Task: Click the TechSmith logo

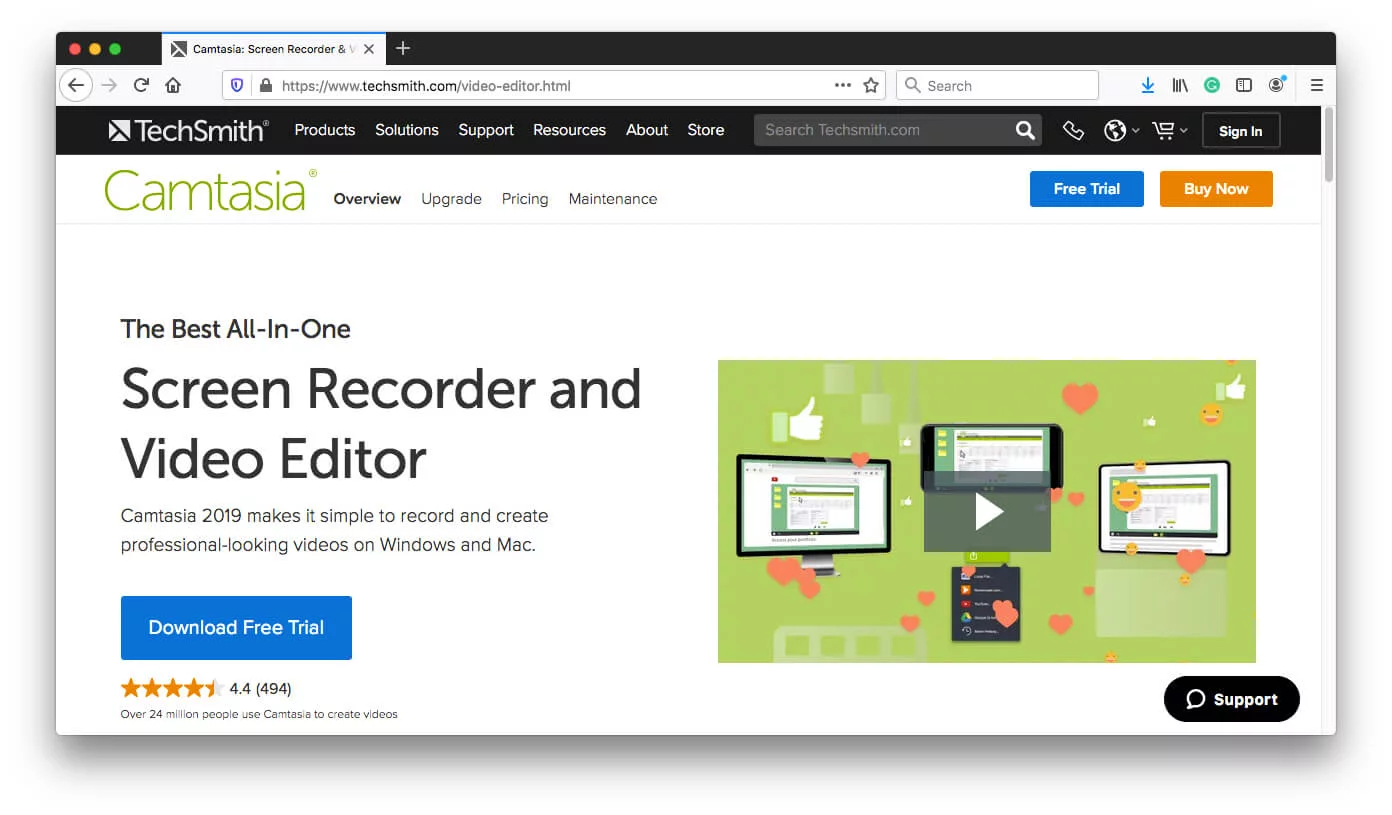Action: (x=188, y=130)
